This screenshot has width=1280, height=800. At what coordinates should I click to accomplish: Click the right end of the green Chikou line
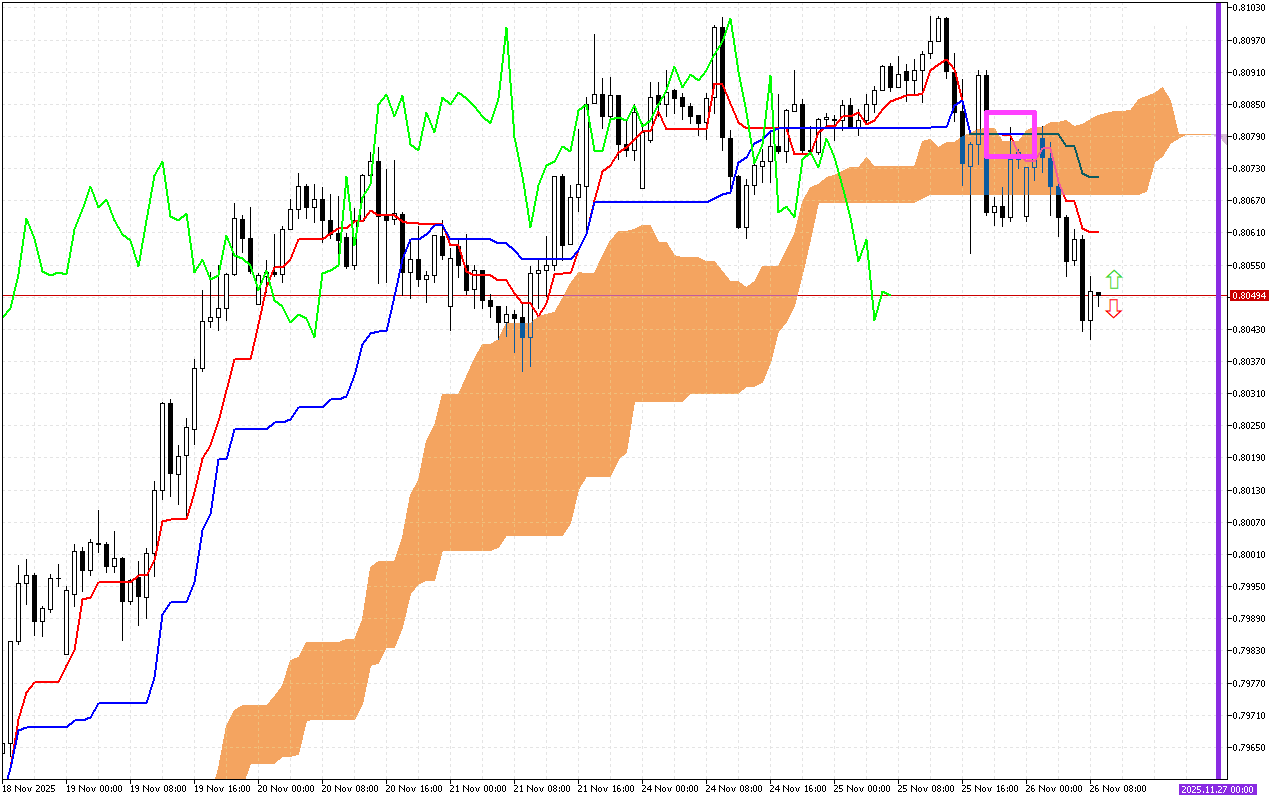(x=888, y=293)
